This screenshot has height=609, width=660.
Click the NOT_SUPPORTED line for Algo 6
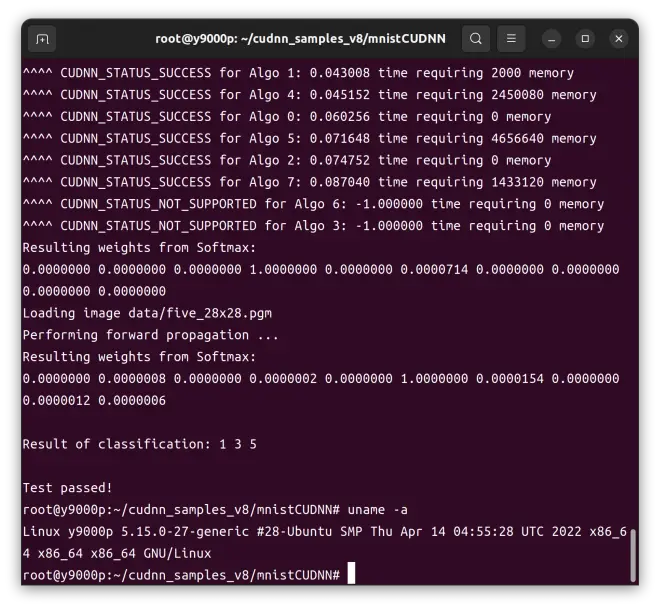313,204
